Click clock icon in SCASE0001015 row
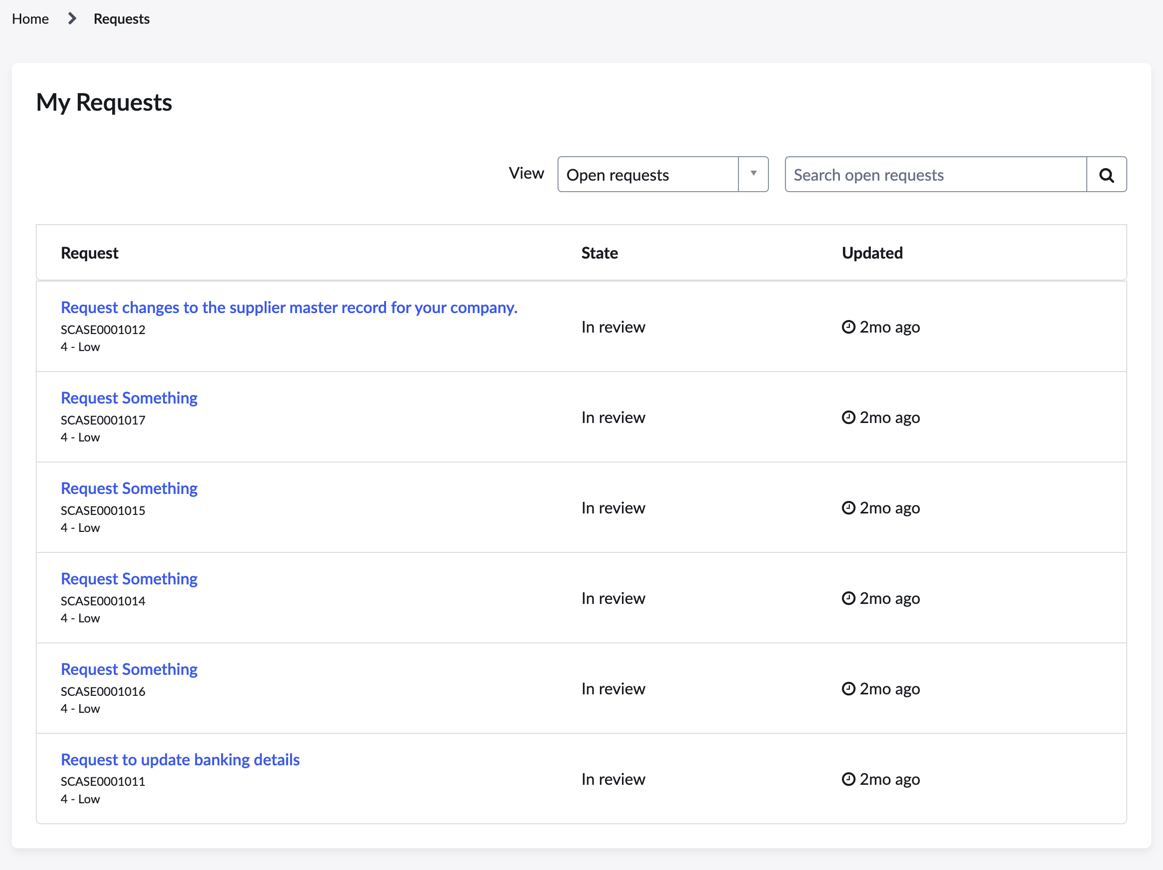This screenshot has width=1163, height=870. [x=849, y=507]
